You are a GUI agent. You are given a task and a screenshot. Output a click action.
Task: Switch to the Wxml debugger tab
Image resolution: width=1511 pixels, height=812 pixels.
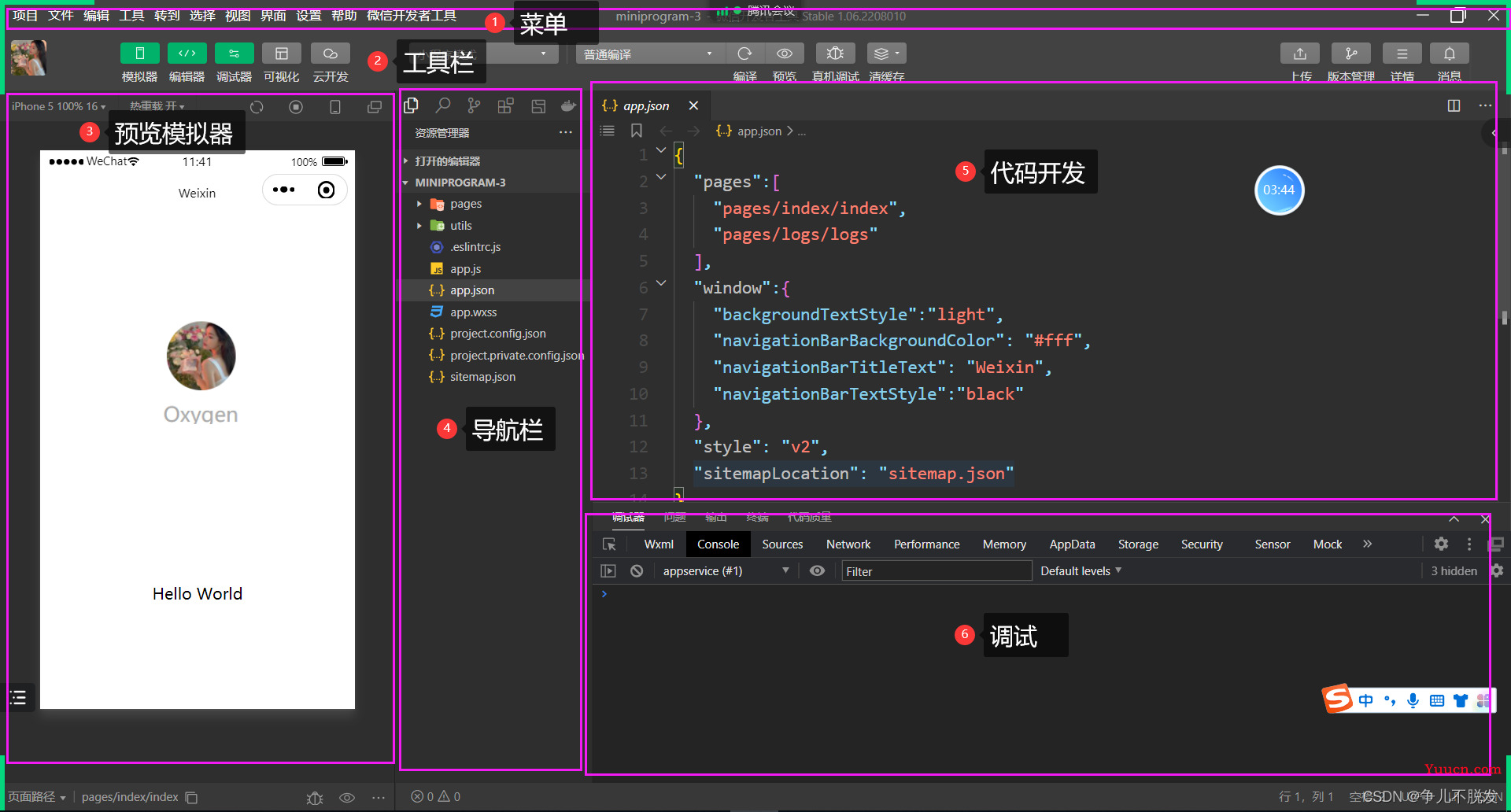659,544
